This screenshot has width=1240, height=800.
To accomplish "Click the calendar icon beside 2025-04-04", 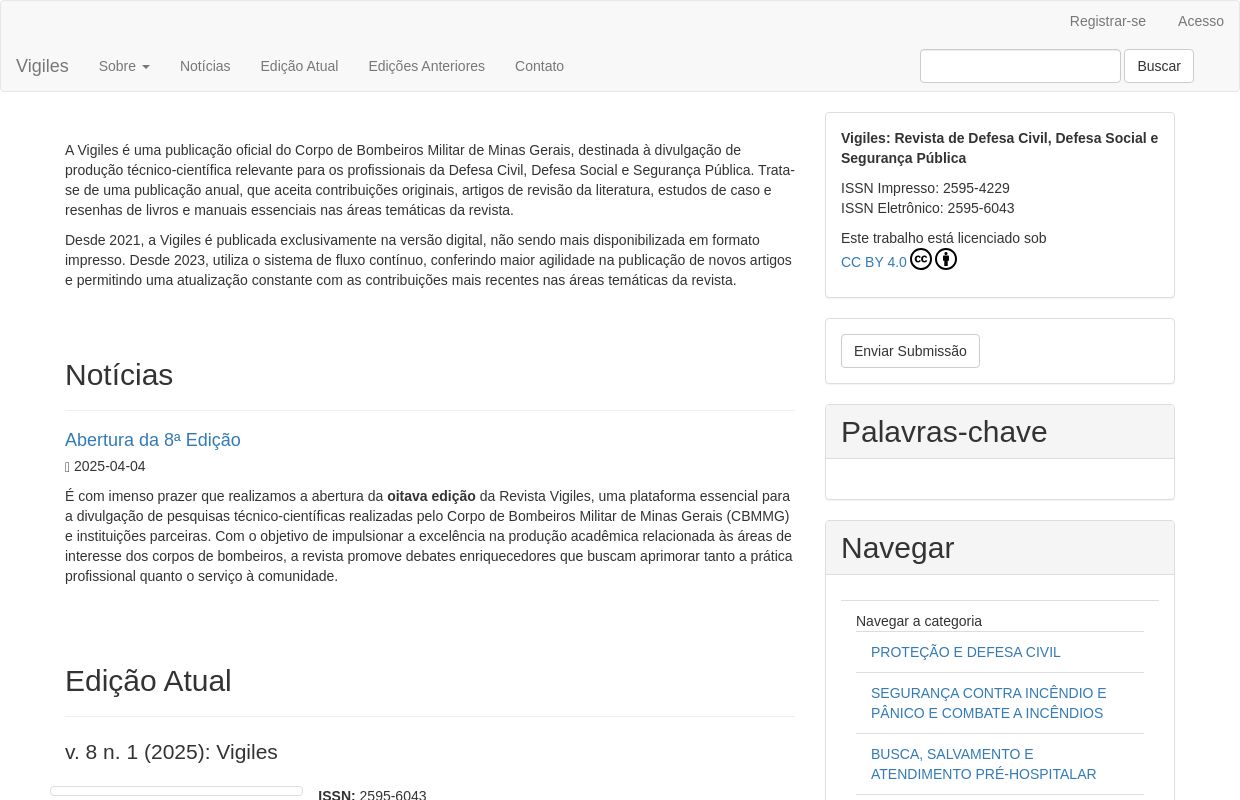I will click(x=68, y=467).
